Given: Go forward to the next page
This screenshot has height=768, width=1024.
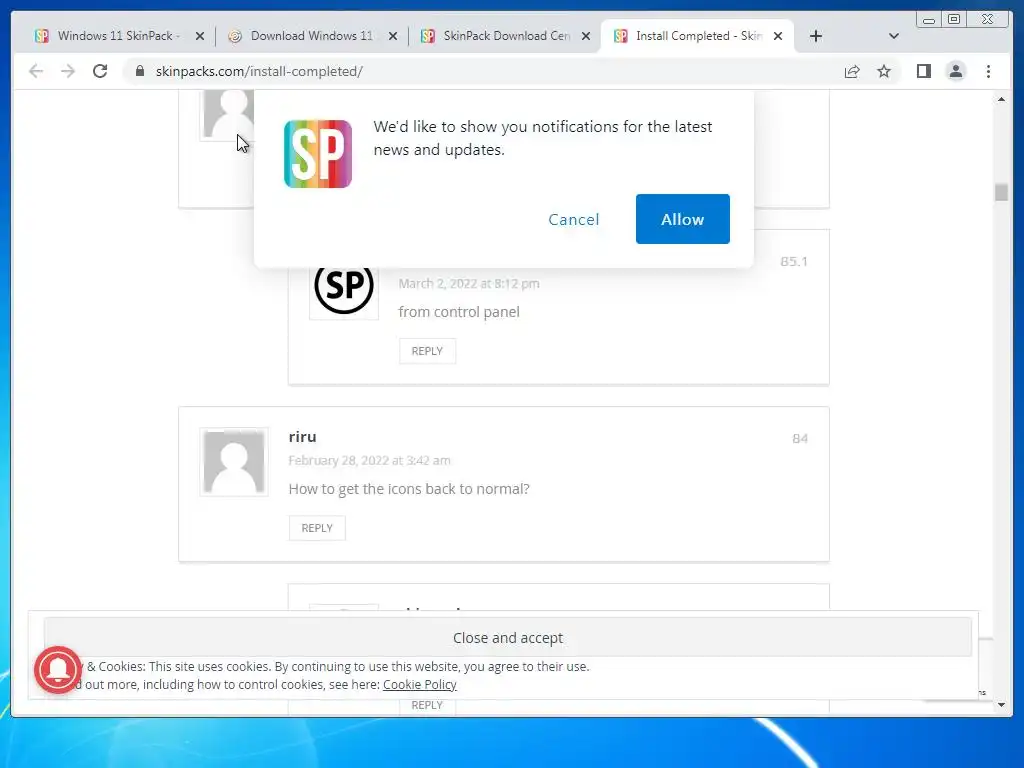Looking at the screenshot, I should tap(68, 71).
